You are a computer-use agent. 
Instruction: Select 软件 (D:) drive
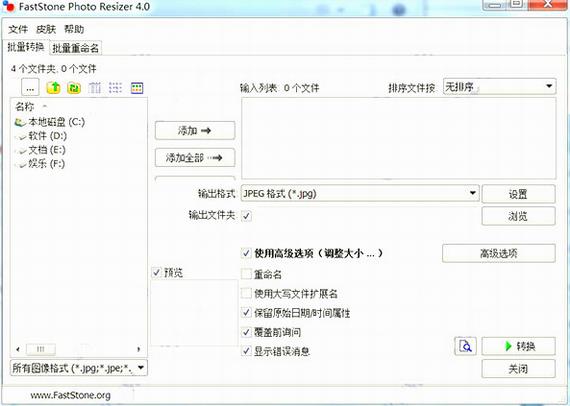(x=41, y=136)
